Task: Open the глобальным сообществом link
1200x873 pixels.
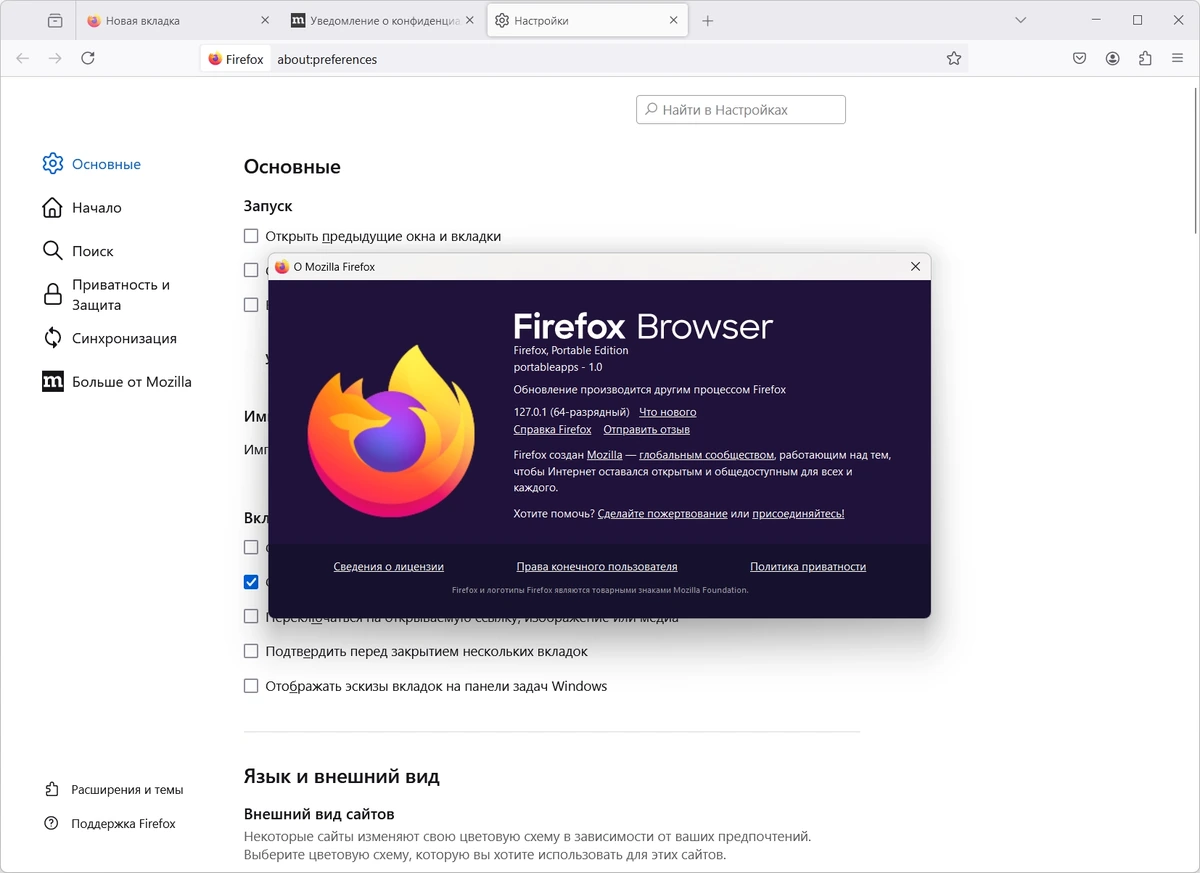Action: 707,455
